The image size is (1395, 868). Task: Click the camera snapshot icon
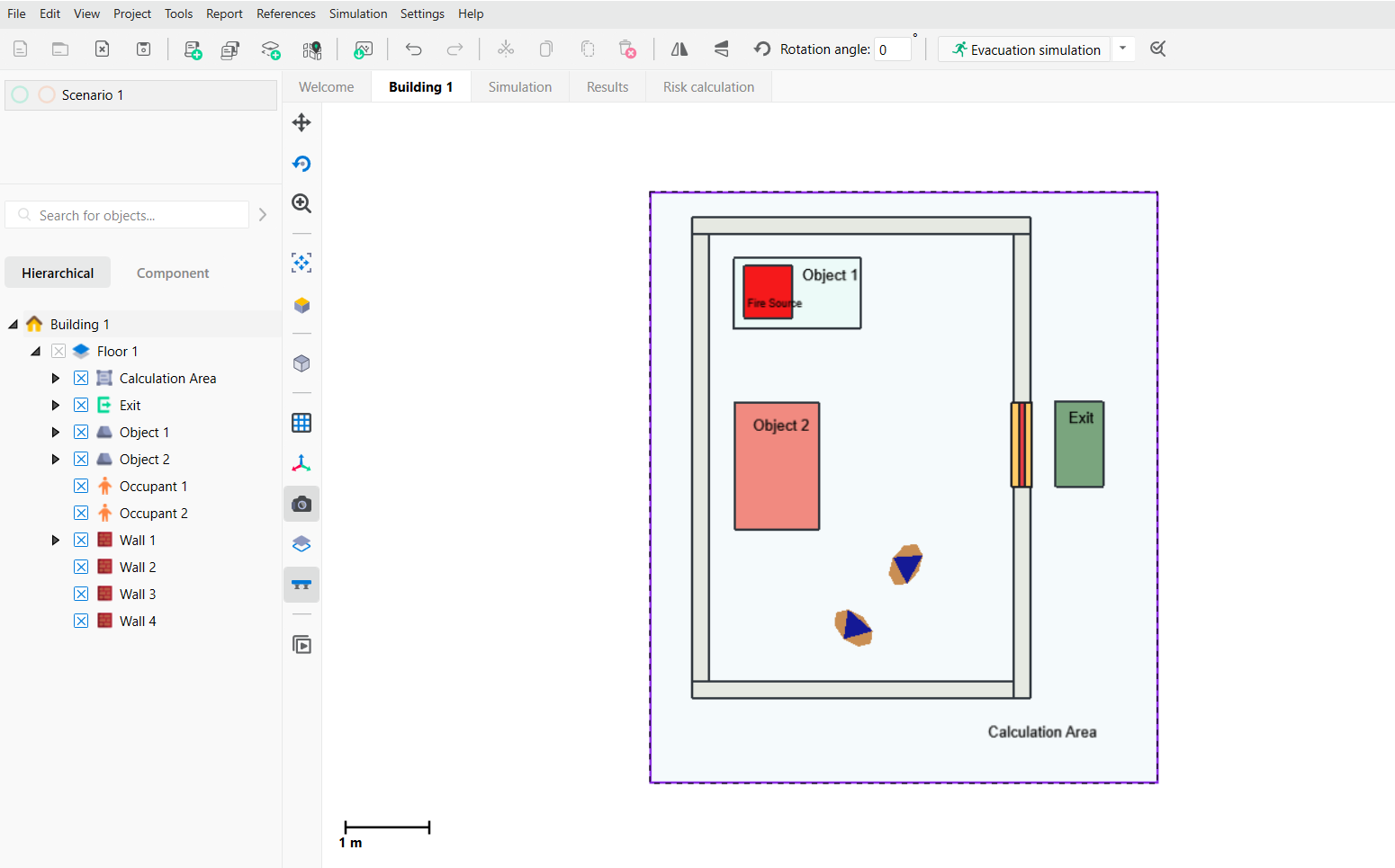pos(301,505)
